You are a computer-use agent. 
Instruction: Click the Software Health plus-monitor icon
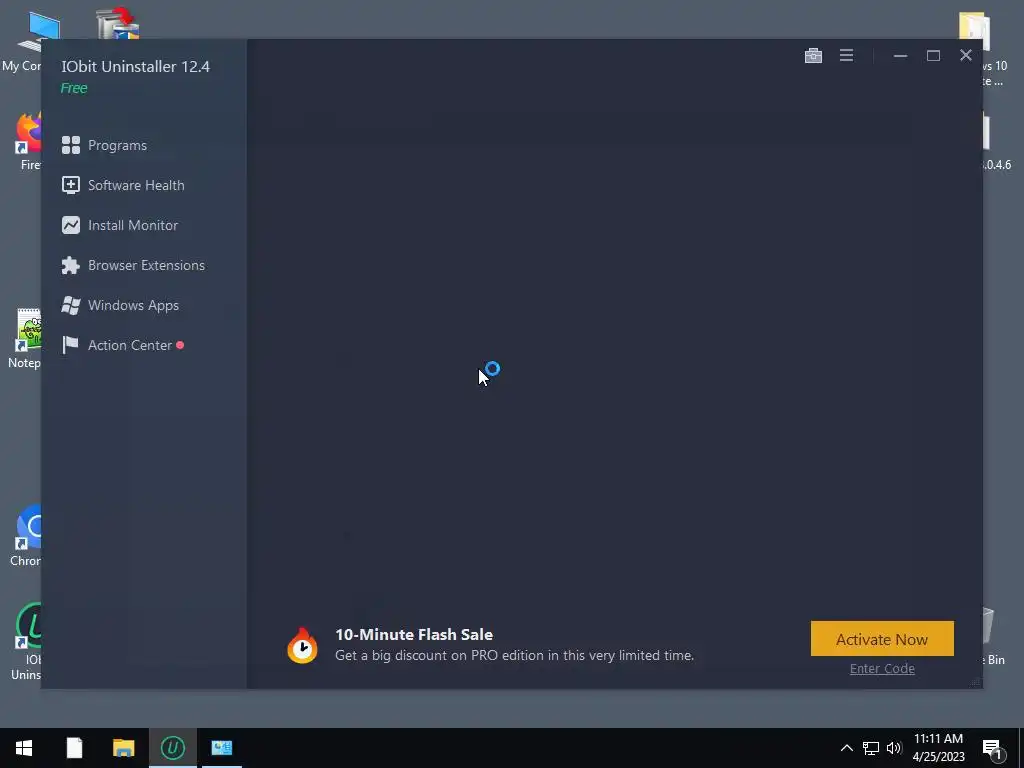[71, 185]
